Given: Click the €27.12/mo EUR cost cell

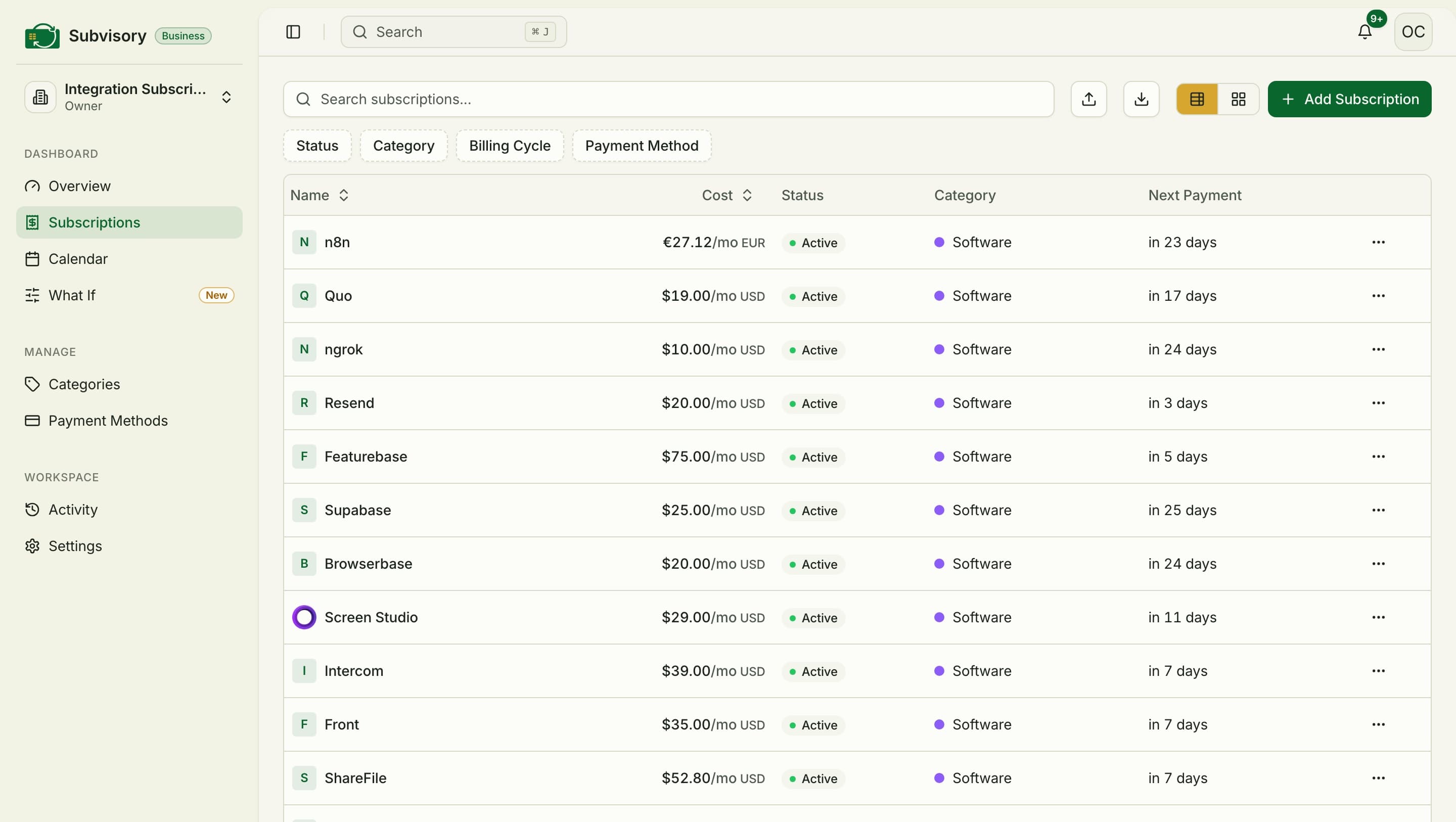Looking at the screenshot, I should coord(713,242).
